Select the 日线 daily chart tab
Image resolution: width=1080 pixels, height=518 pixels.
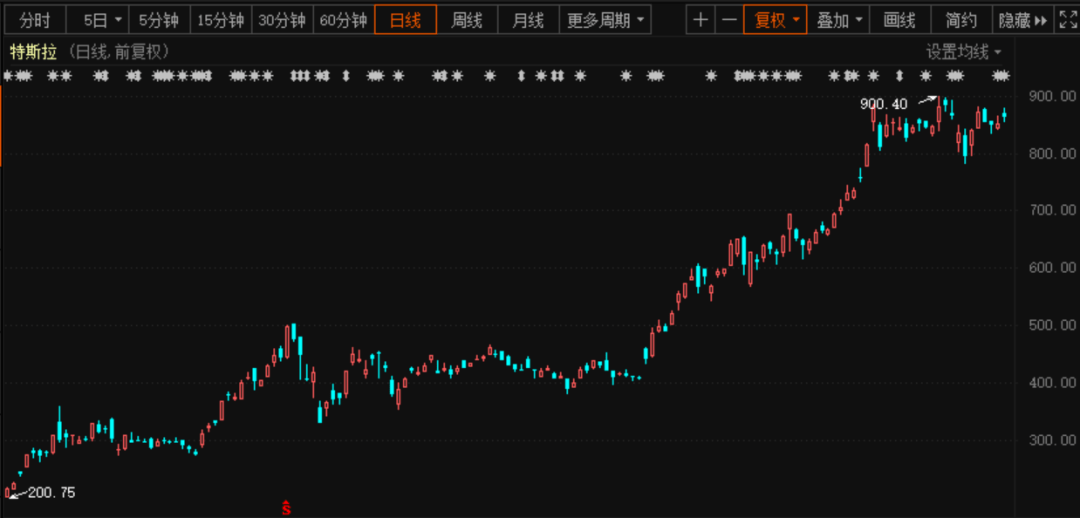(406, 20)
